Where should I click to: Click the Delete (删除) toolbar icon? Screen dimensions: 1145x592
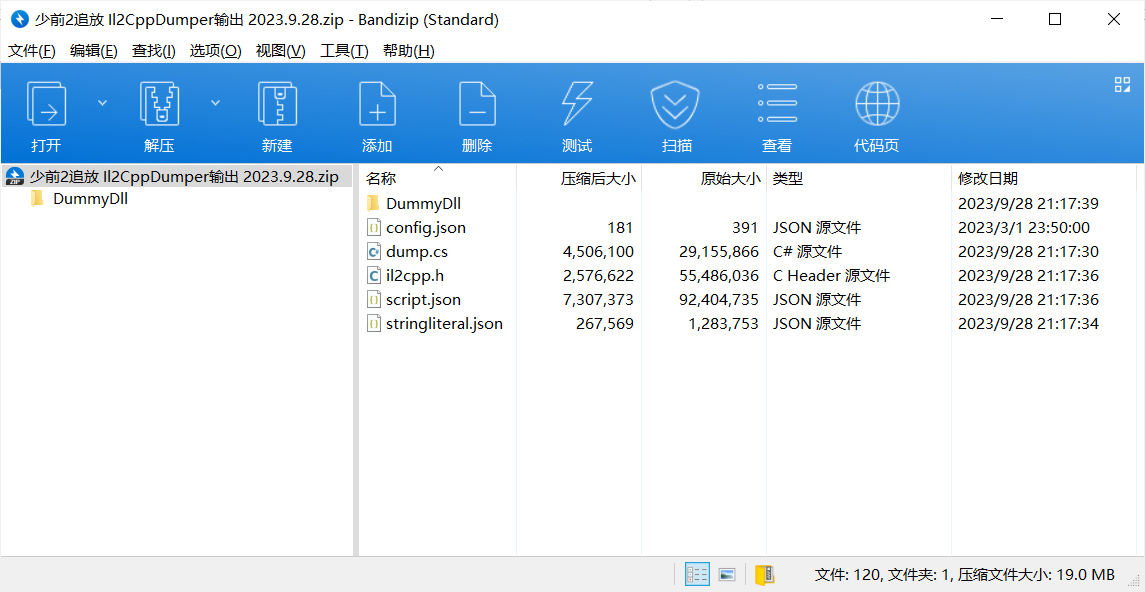point(477,104)
